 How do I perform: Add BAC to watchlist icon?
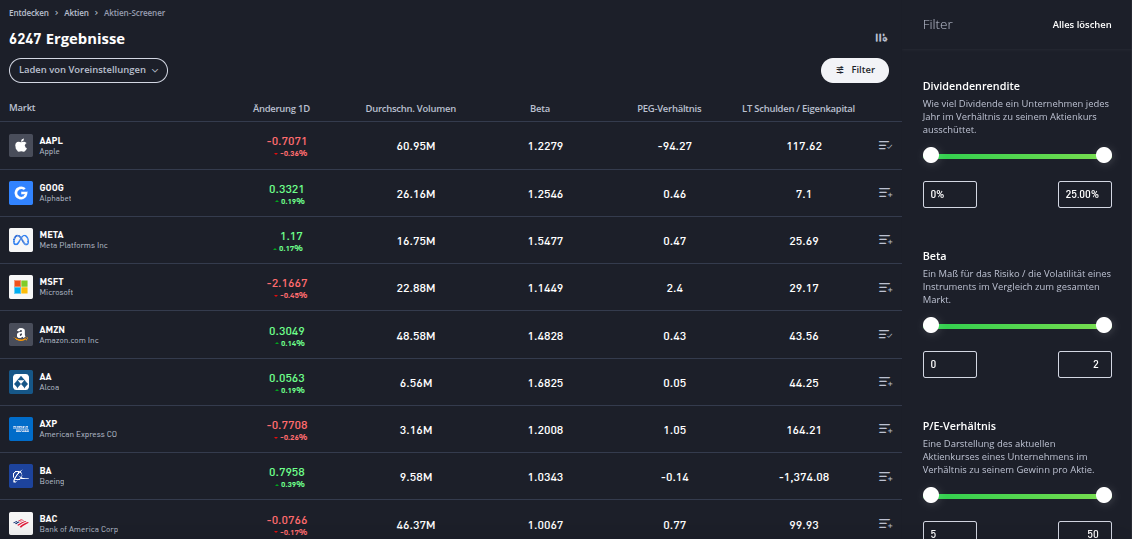pyautogui.click(x=885, y=523)
